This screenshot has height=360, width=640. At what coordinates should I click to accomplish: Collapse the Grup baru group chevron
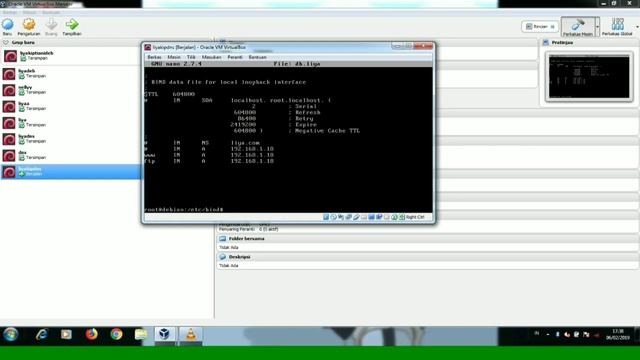coord(5,42)
